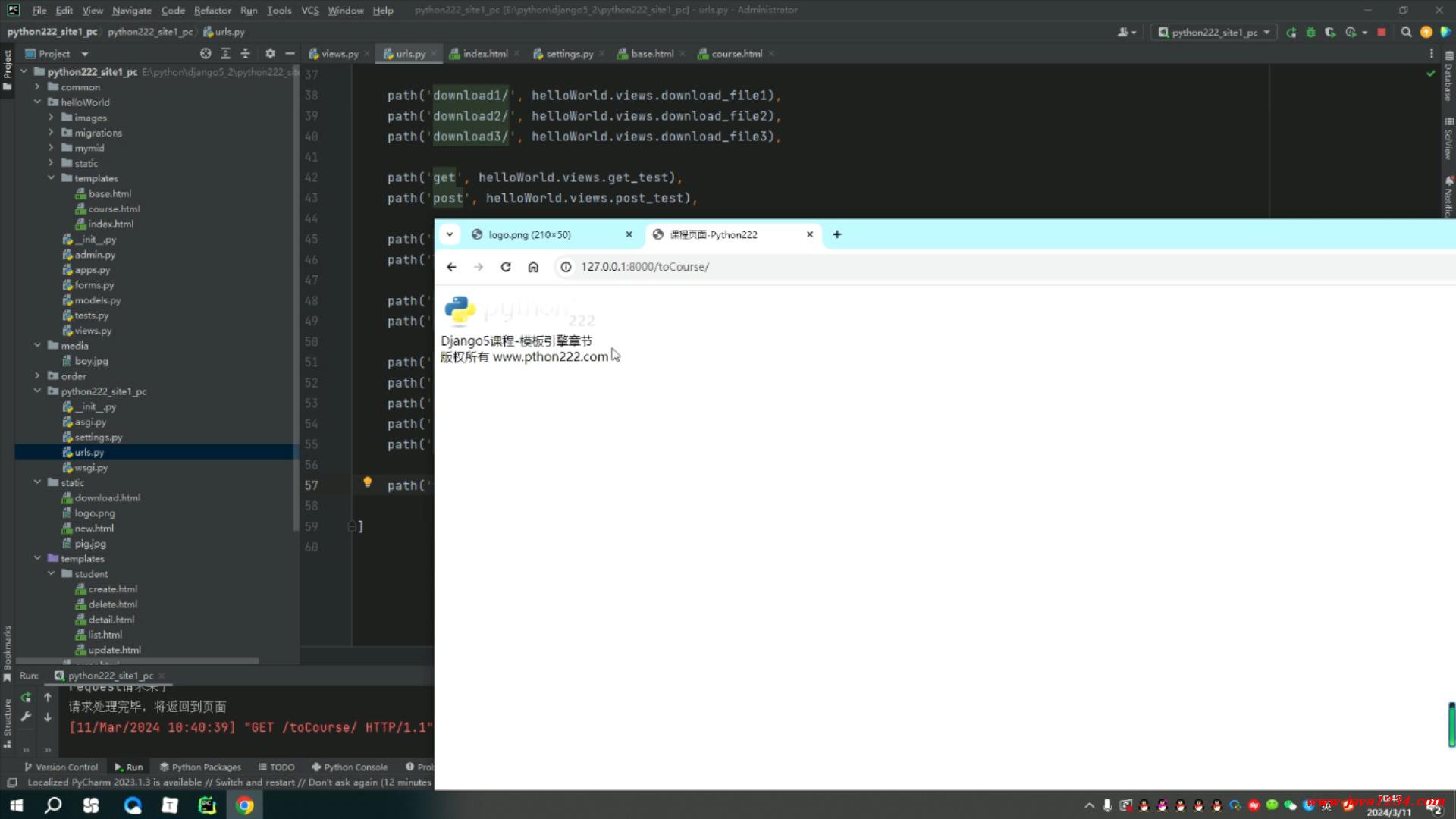The width and height of the screenshot is (1456, 819).
Task: Rerun server in Run panel
Action: (27, 698)
